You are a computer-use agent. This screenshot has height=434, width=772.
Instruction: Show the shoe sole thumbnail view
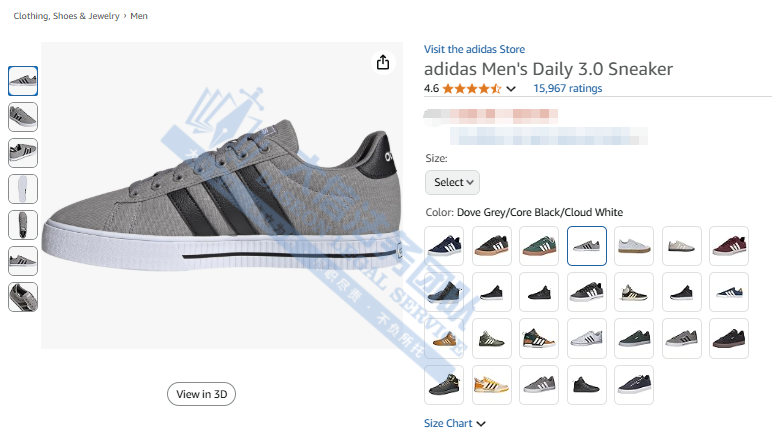pos(23,189)
